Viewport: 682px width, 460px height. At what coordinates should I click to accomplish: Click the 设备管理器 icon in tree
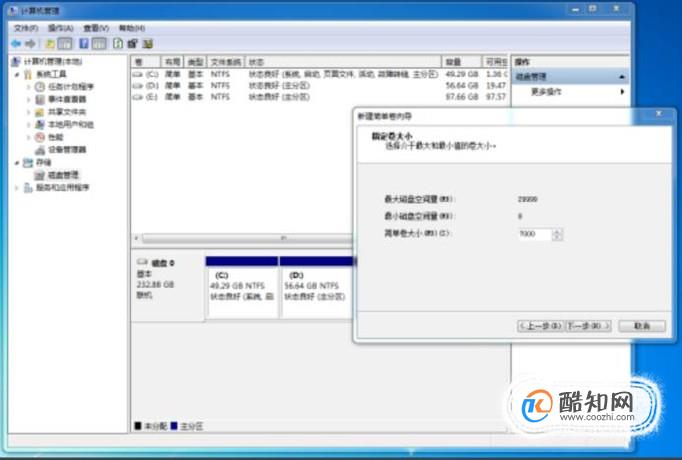coord(40,150)
